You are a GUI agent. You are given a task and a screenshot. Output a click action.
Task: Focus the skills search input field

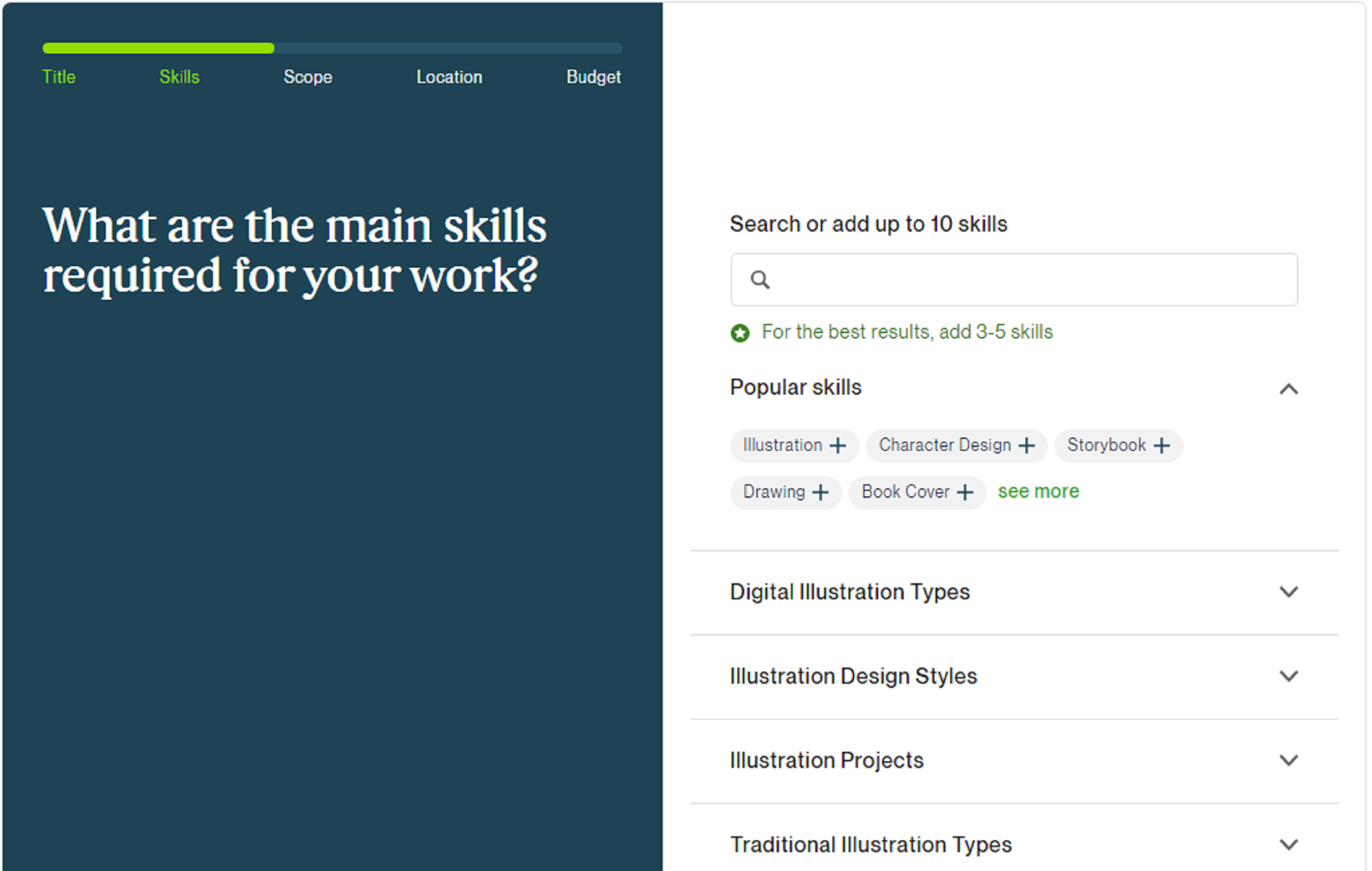click(x=1026, y=280)
